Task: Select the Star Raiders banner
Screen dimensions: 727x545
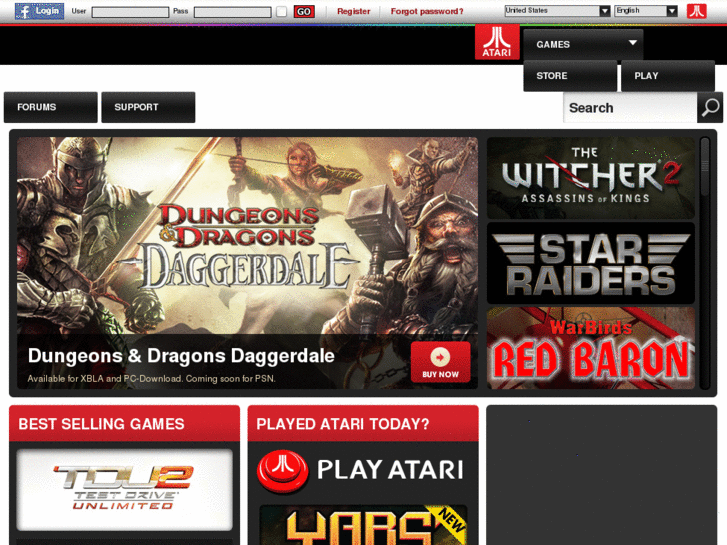Action: pos(590,263)
